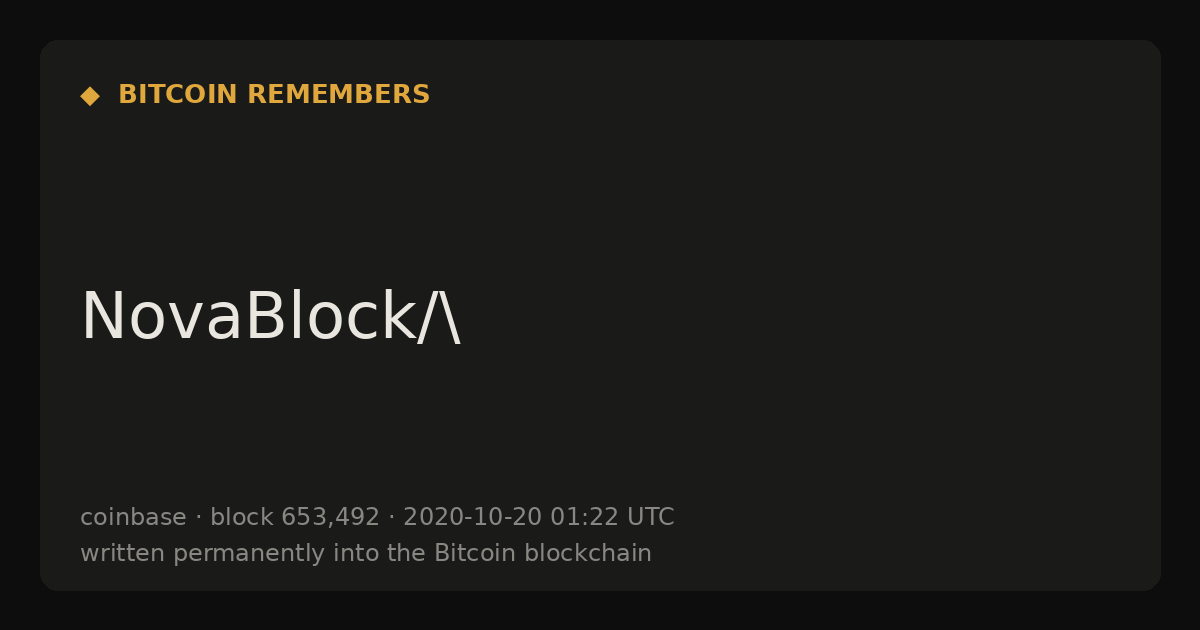Click the 2020-10-20 date text
Image resolution: width=1200 pixels, height=630 pixels.
click(x=472, y=517)
